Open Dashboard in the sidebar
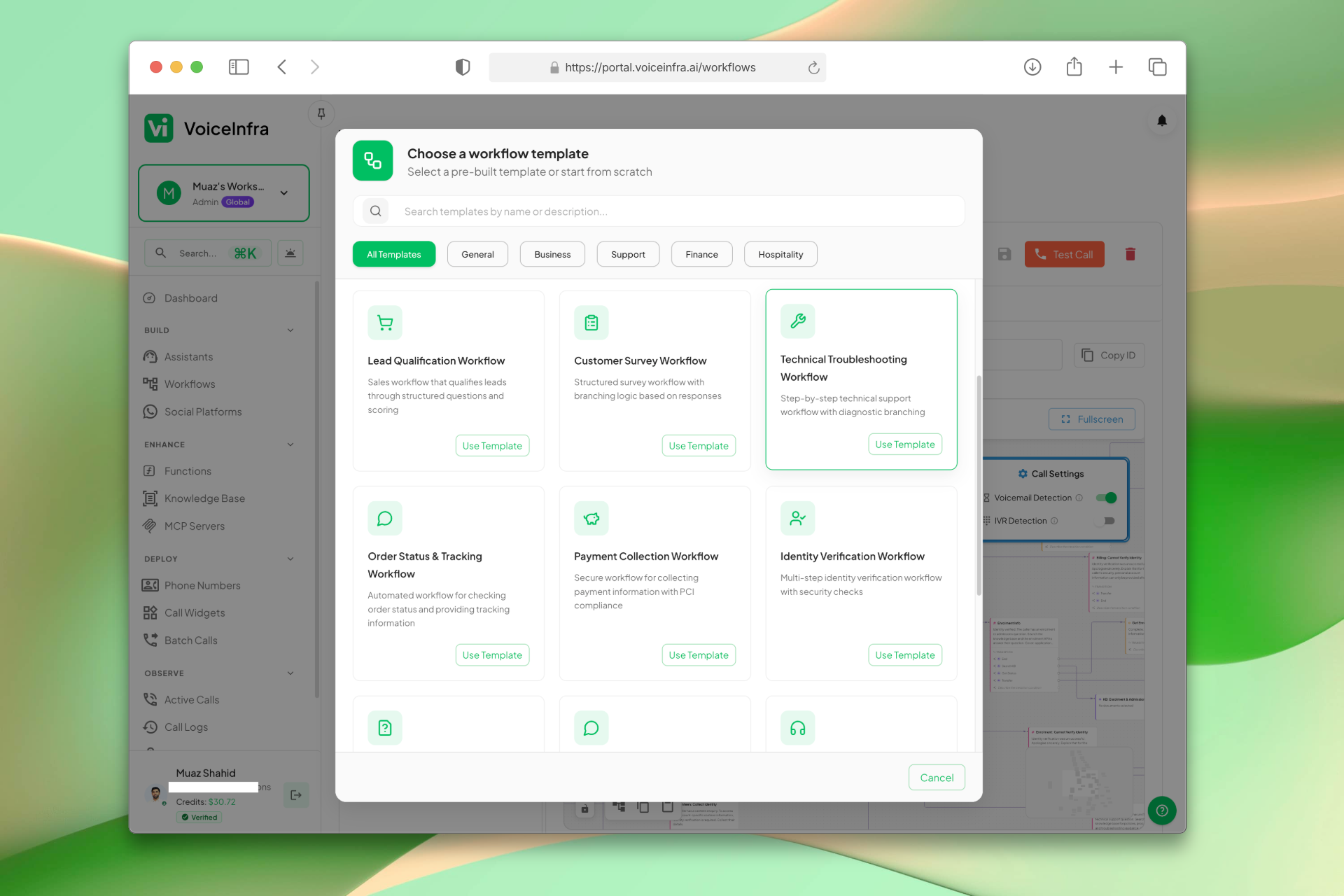Screen dimensions: 1344x896 (x=191, y=298)
